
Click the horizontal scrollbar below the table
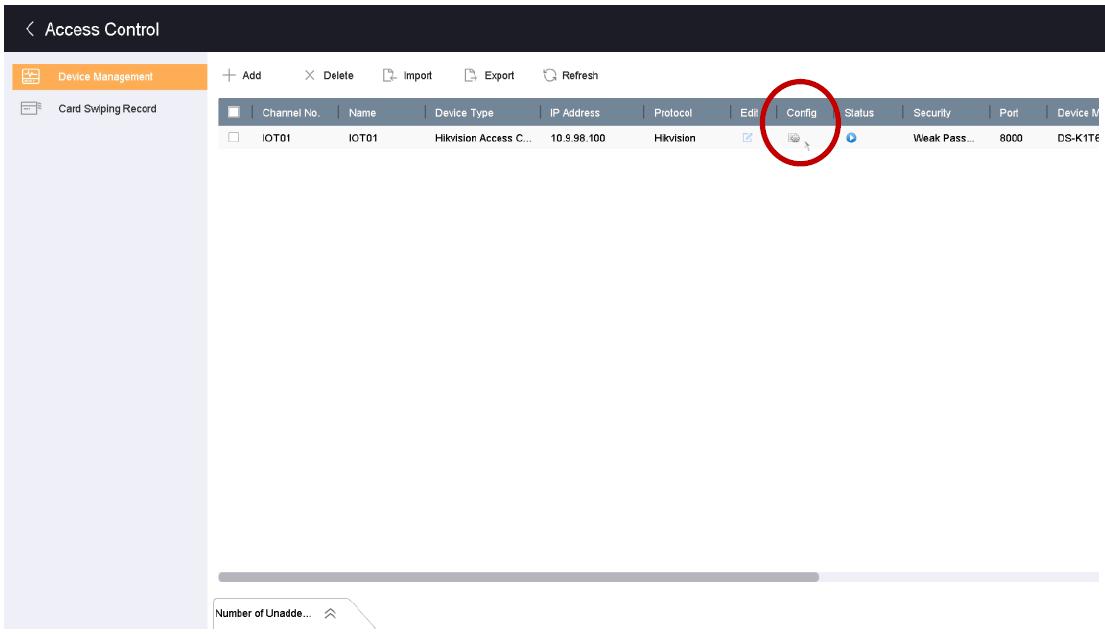pyautogui.click(x=518, y=577)
